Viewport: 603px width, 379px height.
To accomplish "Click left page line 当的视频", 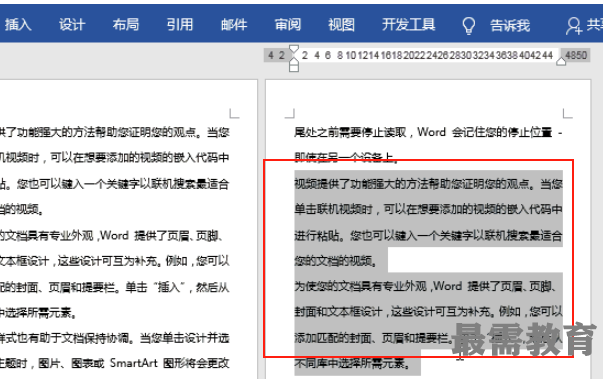I will point(22,209).
